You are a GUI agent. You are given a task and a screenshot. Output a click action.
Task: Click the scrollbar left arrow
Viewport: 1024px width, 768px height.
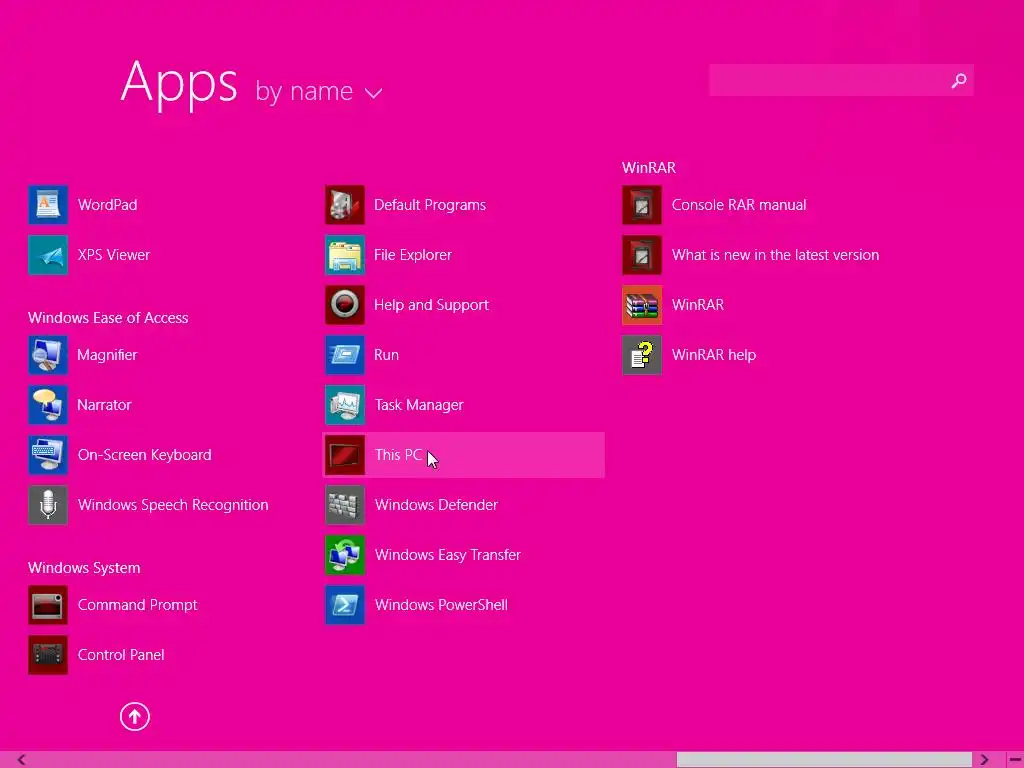coord(22,760)
